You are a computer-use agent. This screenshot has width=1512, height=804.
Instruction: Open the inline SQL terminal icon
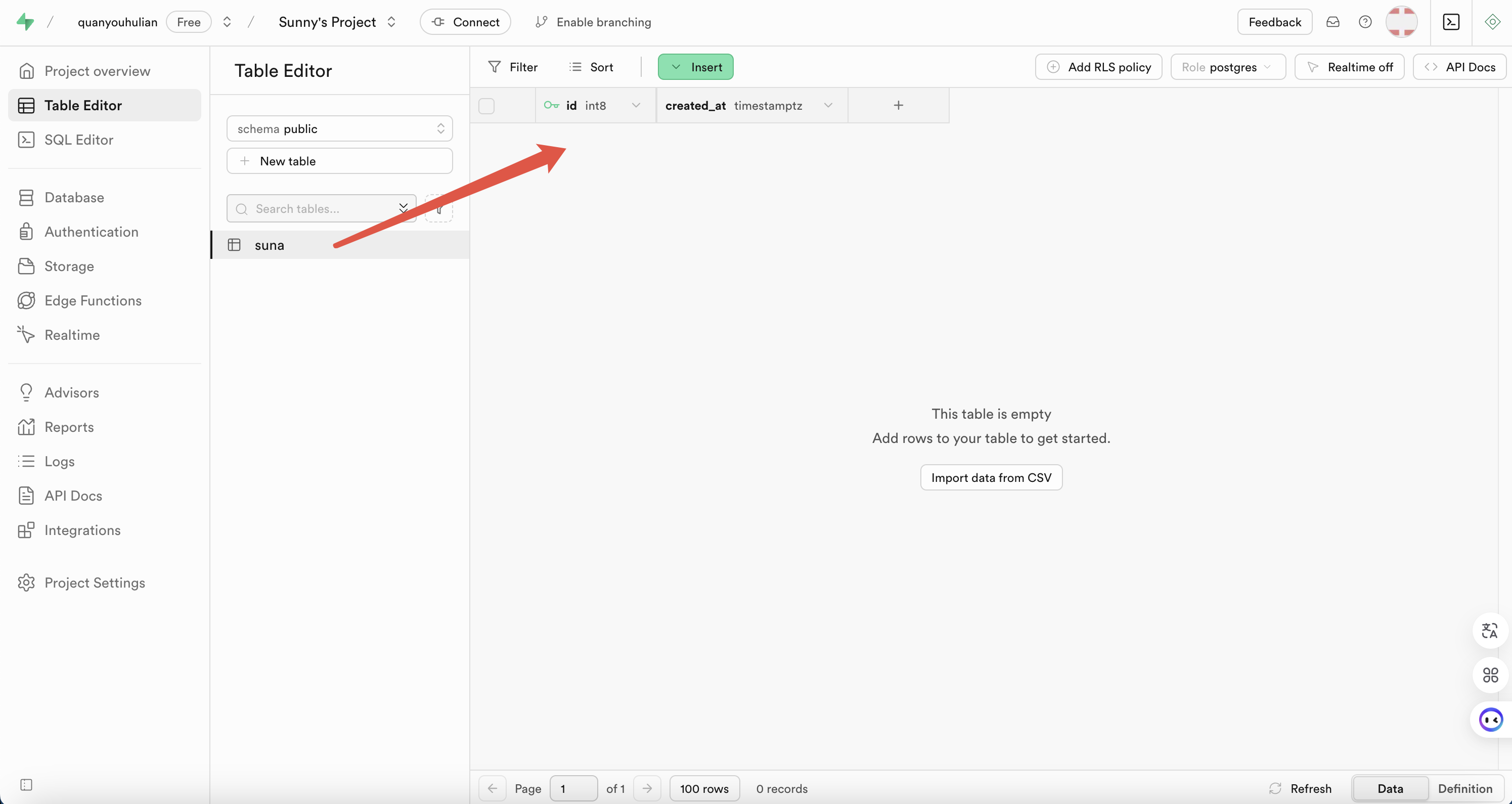(x=1451, y=22)
